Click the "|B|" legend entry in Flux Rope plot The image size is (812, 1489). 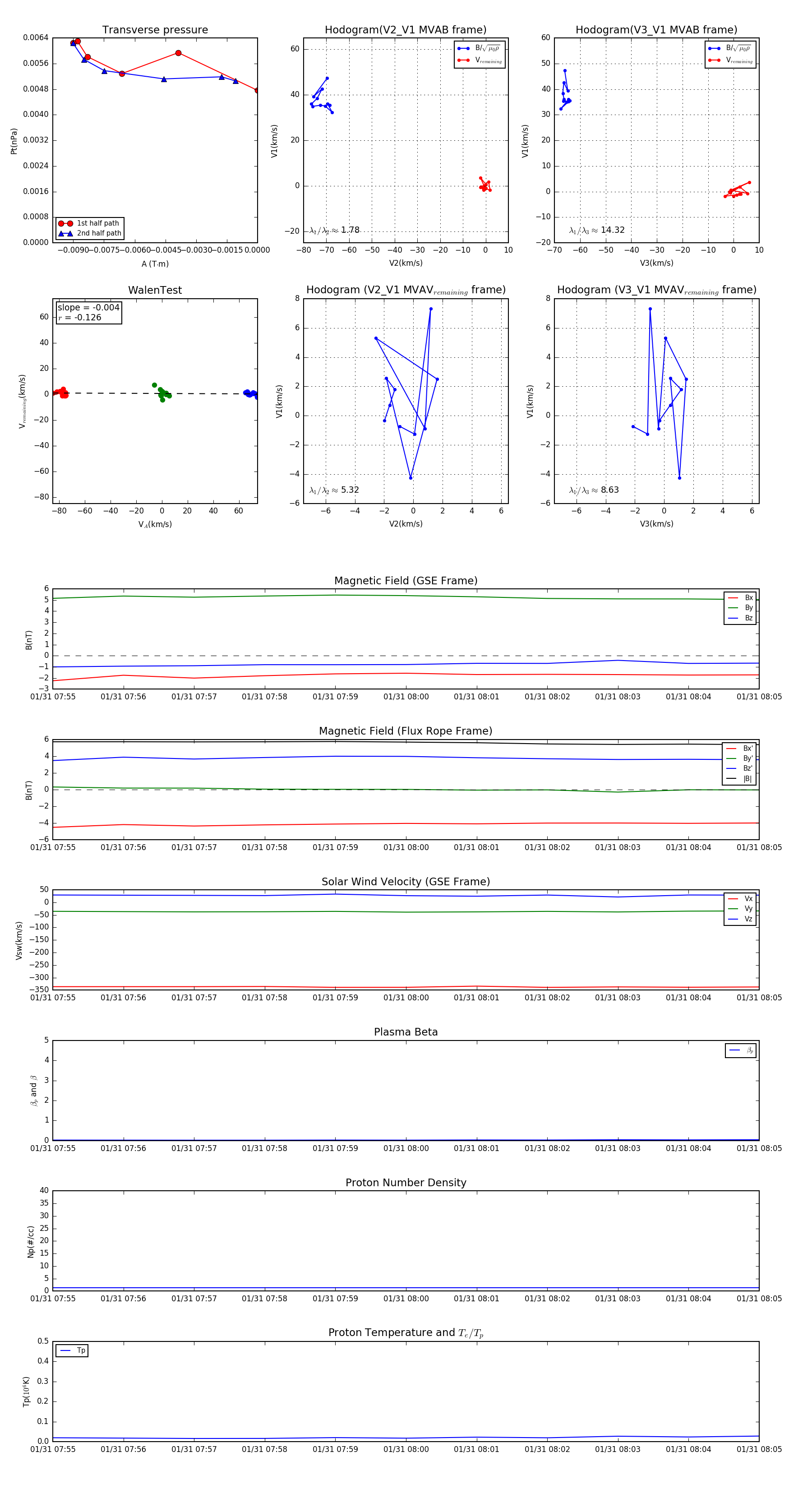click(739, 779)
